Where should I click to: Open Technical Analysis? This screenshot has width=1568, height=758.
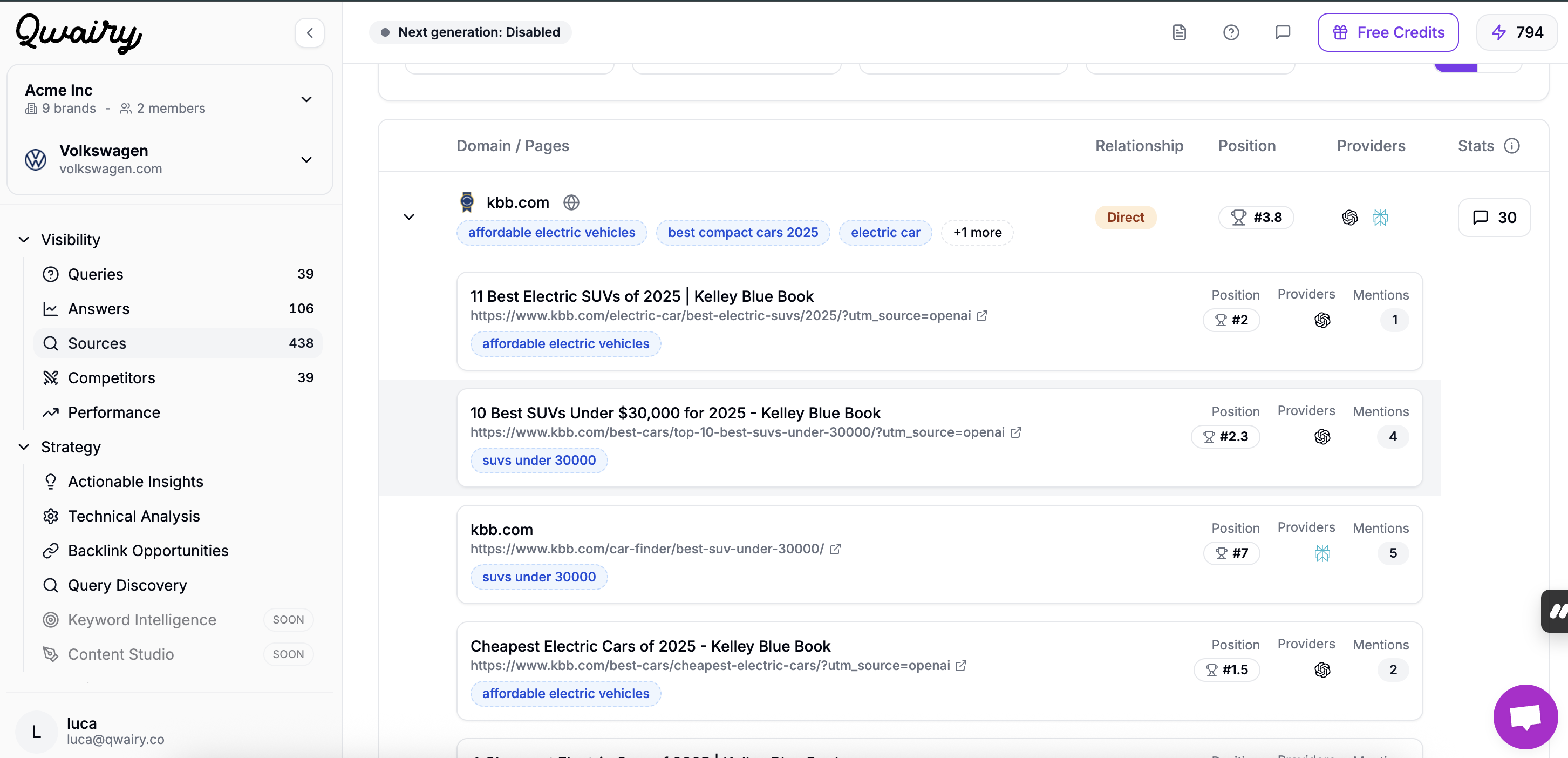click(178, 516)
